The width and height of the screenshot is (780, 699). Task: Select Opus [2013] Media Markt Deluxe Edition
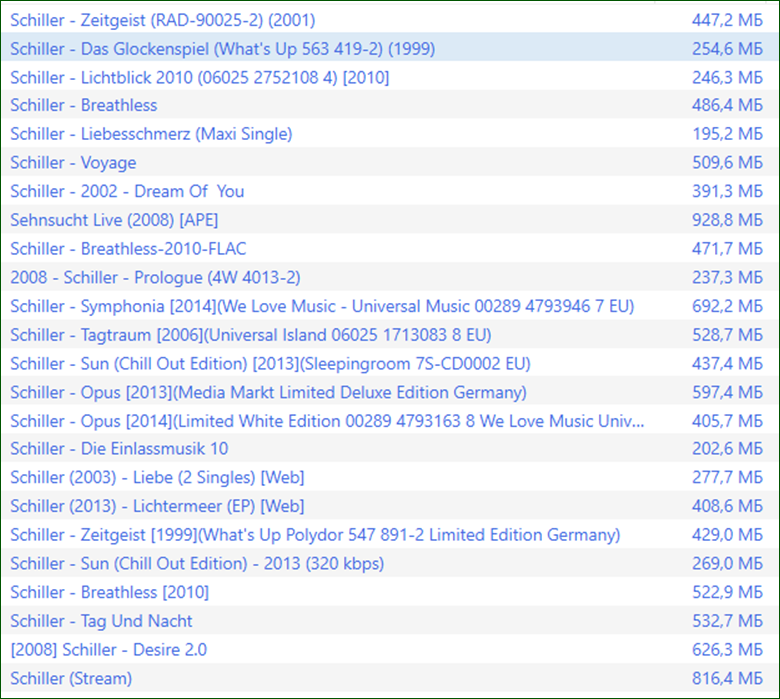click(x=268, y=393)
